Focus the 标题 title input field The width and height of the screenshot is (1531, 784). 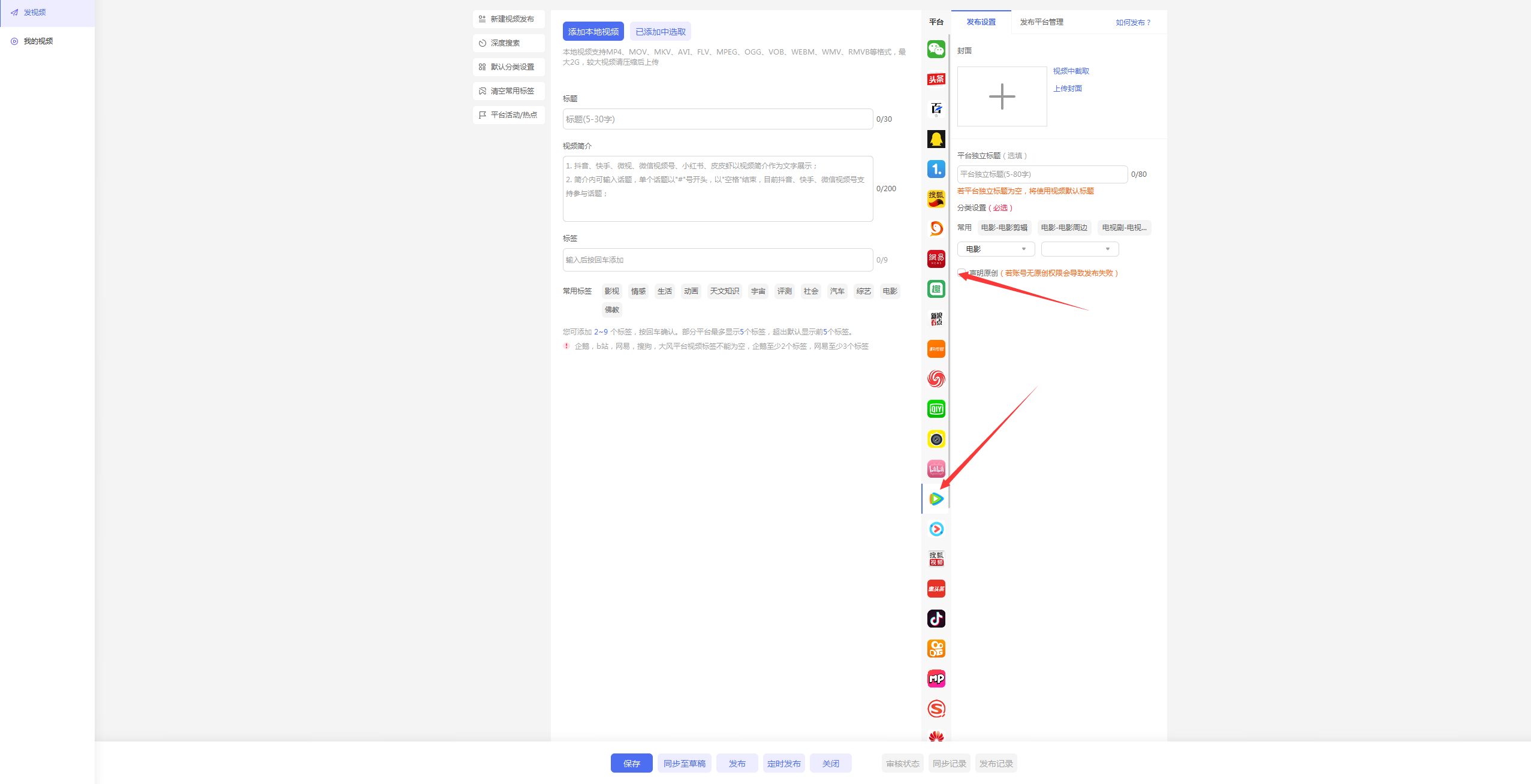coord(717,119)
